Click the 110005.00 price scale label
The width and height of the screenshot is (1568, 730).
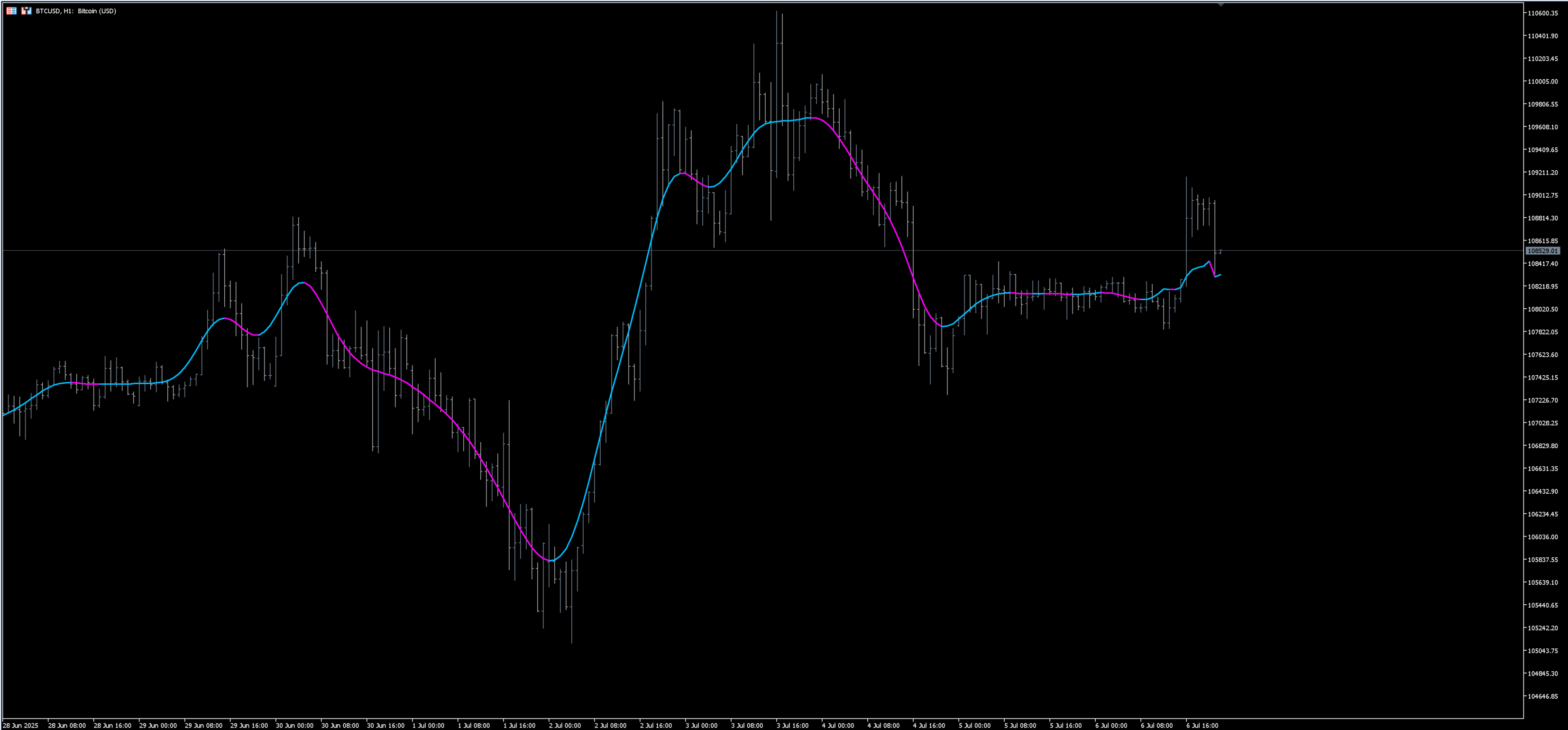click(x=1542, y=82)
